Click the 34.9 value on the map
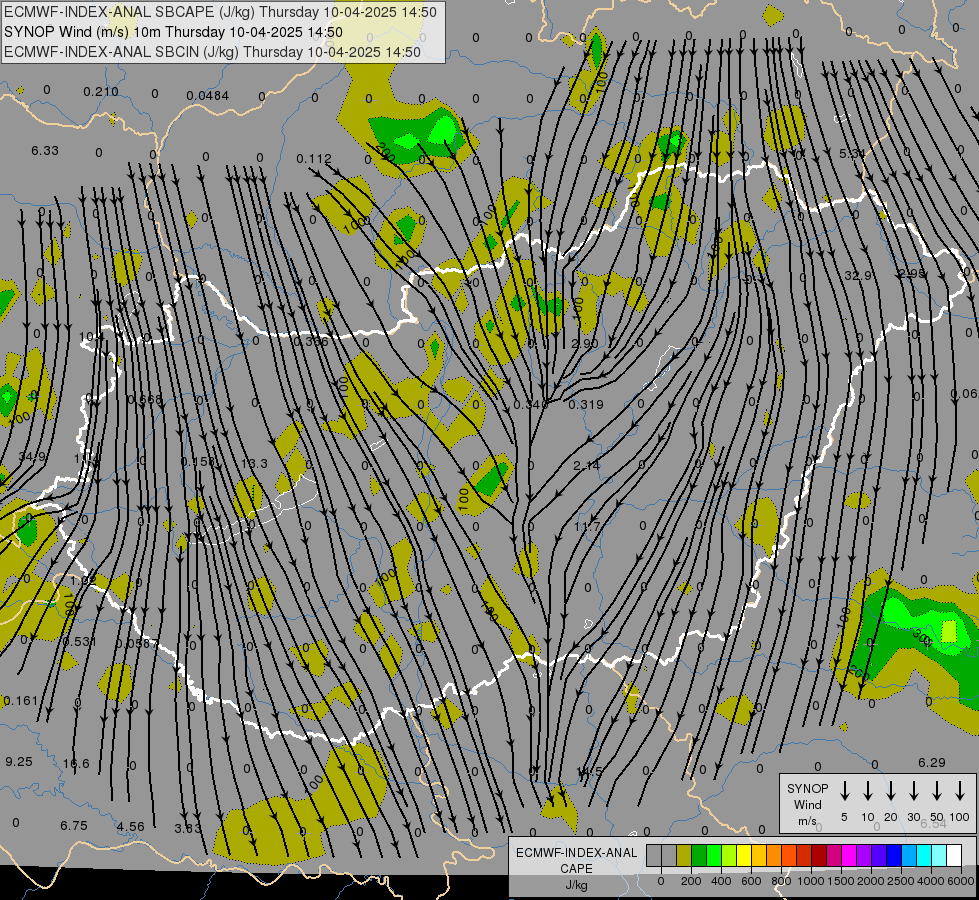 32,457
